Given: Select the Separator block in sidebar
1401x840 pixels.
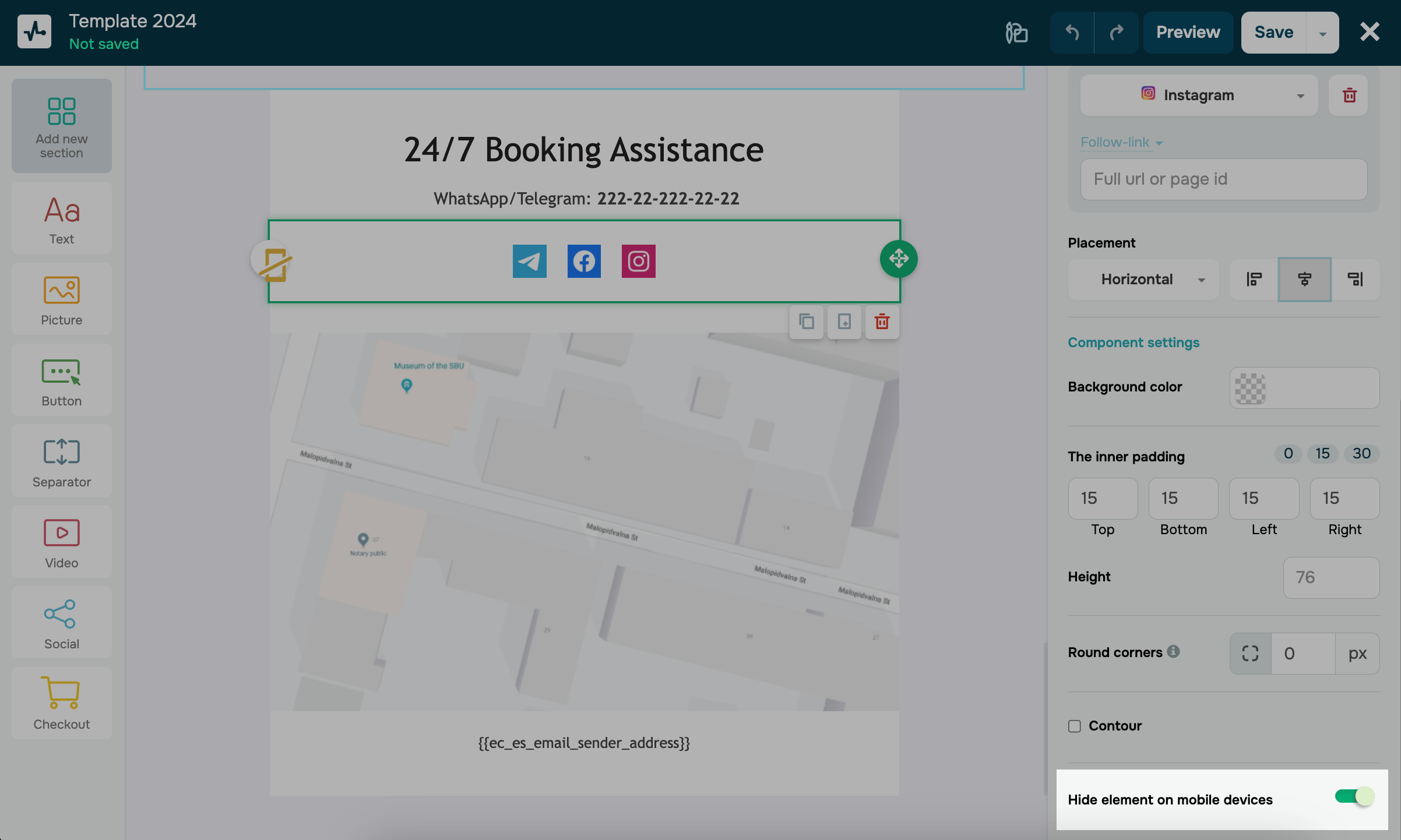Looking at the screenshot, I should coord(61,461).
